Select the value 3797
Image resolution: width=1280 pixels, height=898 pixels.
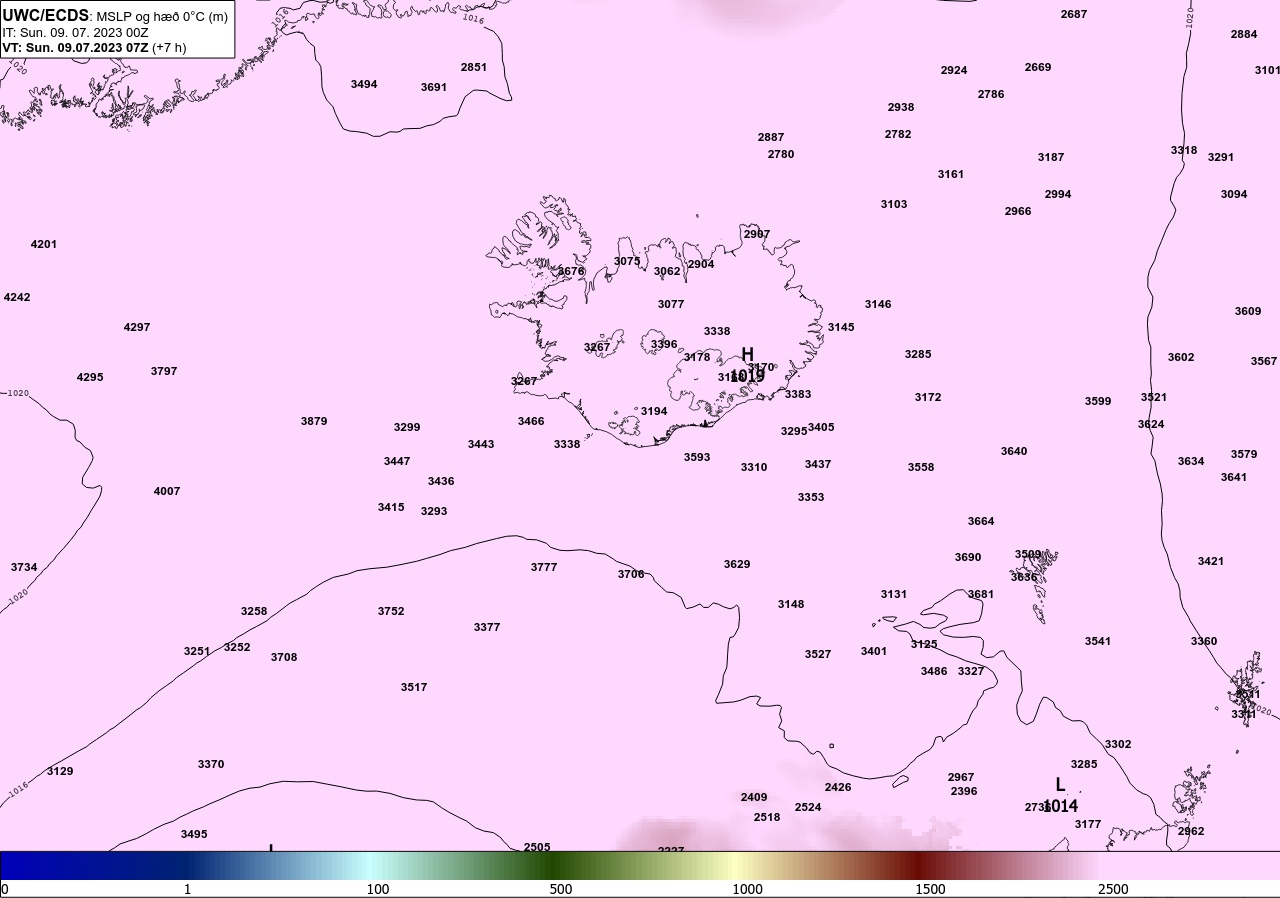point(164,371)
